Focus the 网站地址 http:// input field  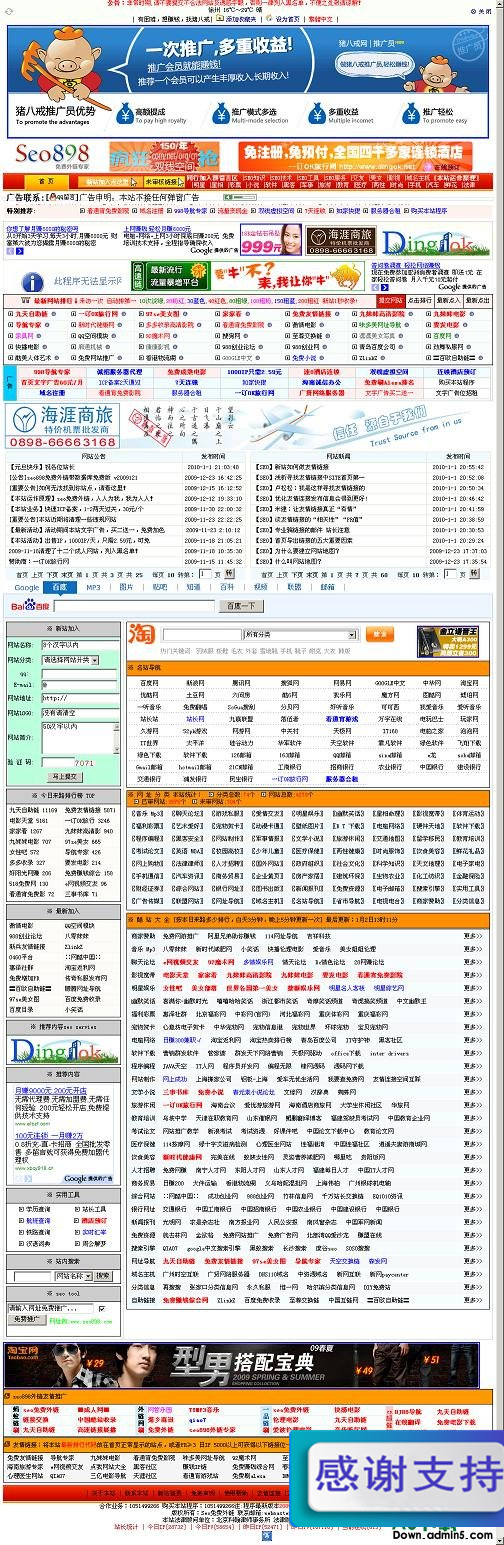81,697
